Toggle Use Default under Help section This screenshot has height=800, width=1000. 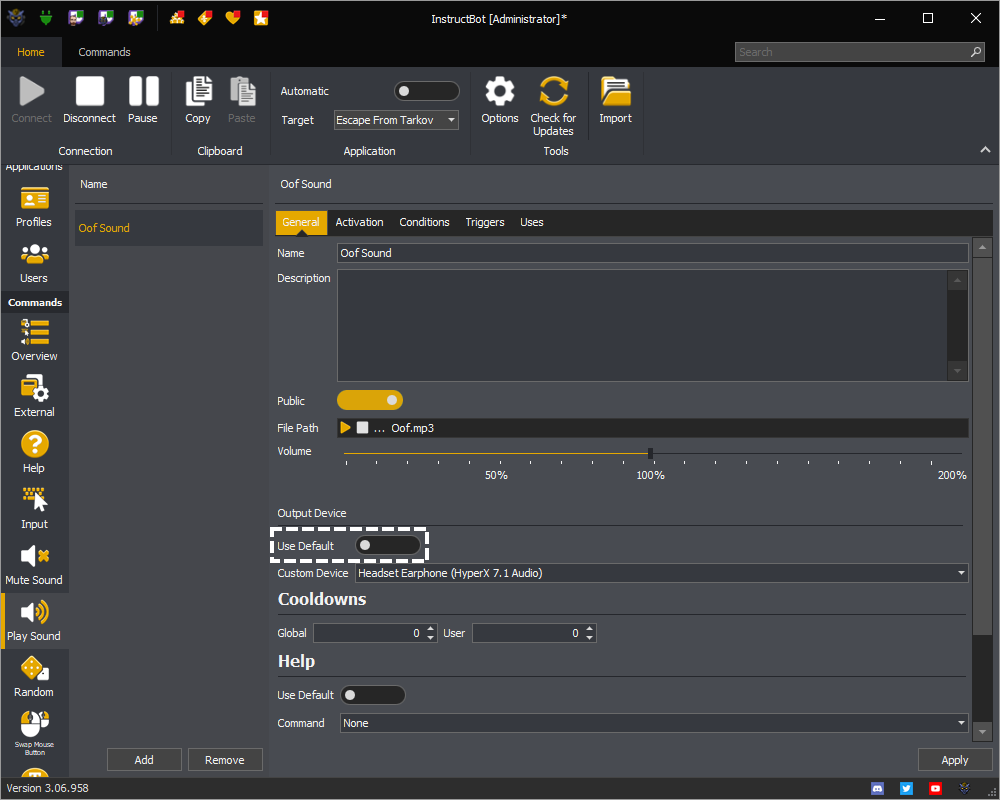(x=372, y=695)
